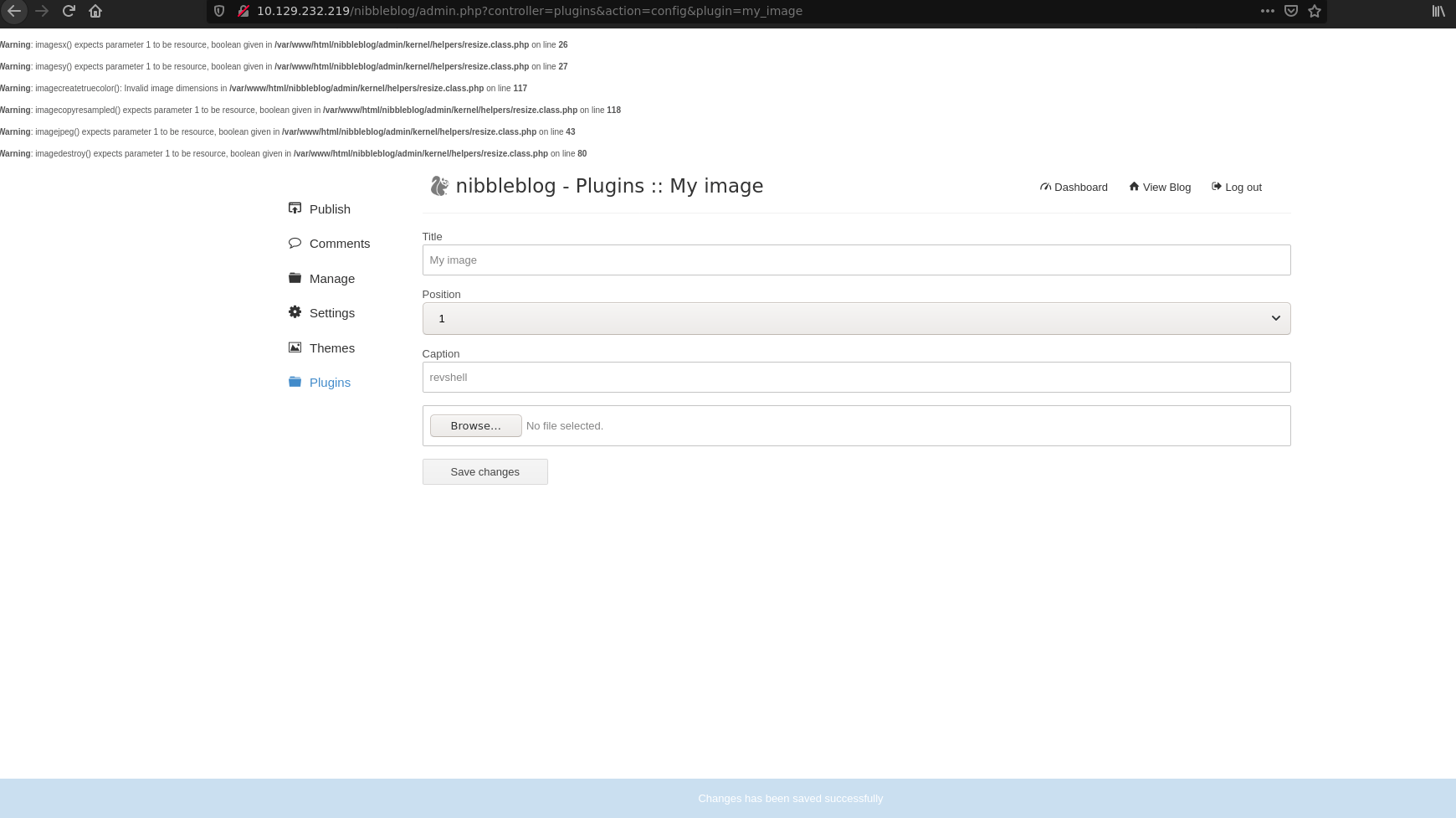Open Dashboard using the gauge icon
The image size is (1456, 818).
(x=1045, y=187)
